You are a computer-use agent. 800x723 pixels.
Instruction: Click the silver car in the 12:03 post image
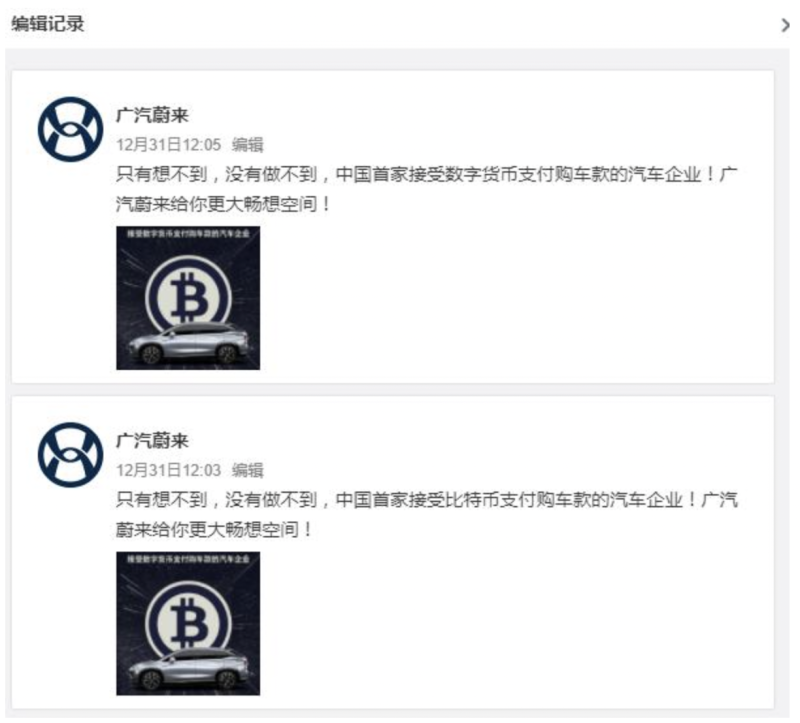tap(188, 668)
